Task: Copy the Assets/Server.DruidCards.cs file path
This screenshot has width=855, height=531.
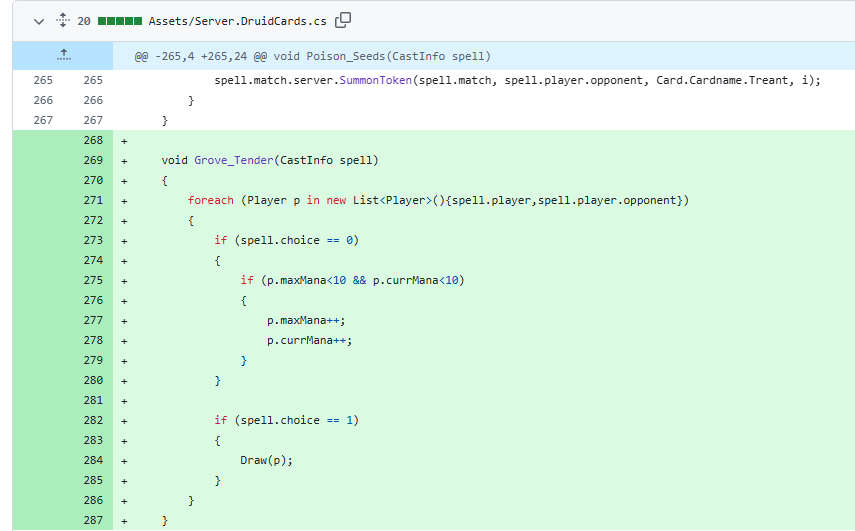Action: point(343,20)
